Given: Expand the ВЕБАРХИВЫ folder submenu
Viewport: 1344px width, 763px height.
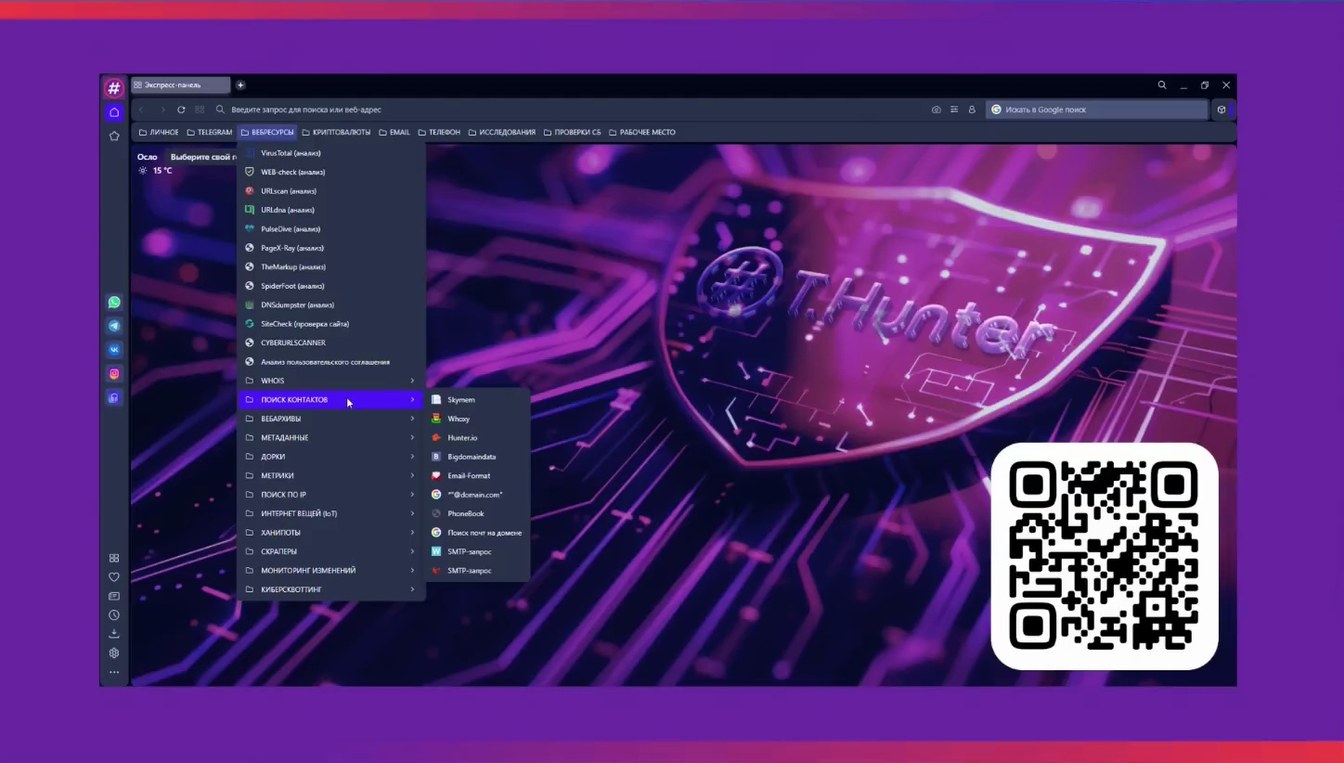Looking at the screenshot, I should tap(331, 419).
